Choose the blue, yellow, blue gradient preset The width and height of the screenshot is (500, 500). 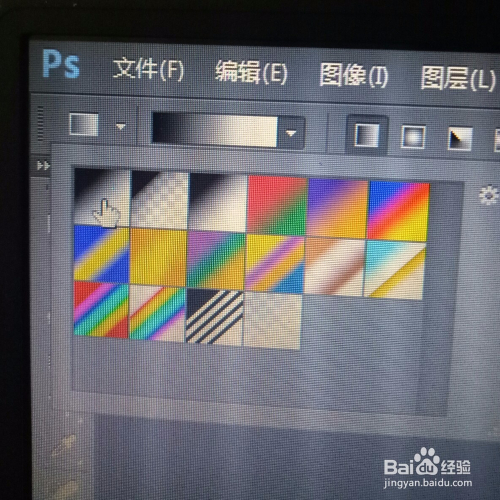tap(101, 255)
